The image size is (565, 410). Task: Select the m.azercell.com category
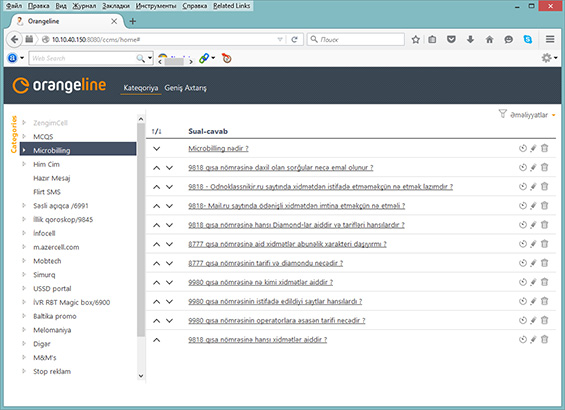tap(56, 247)
